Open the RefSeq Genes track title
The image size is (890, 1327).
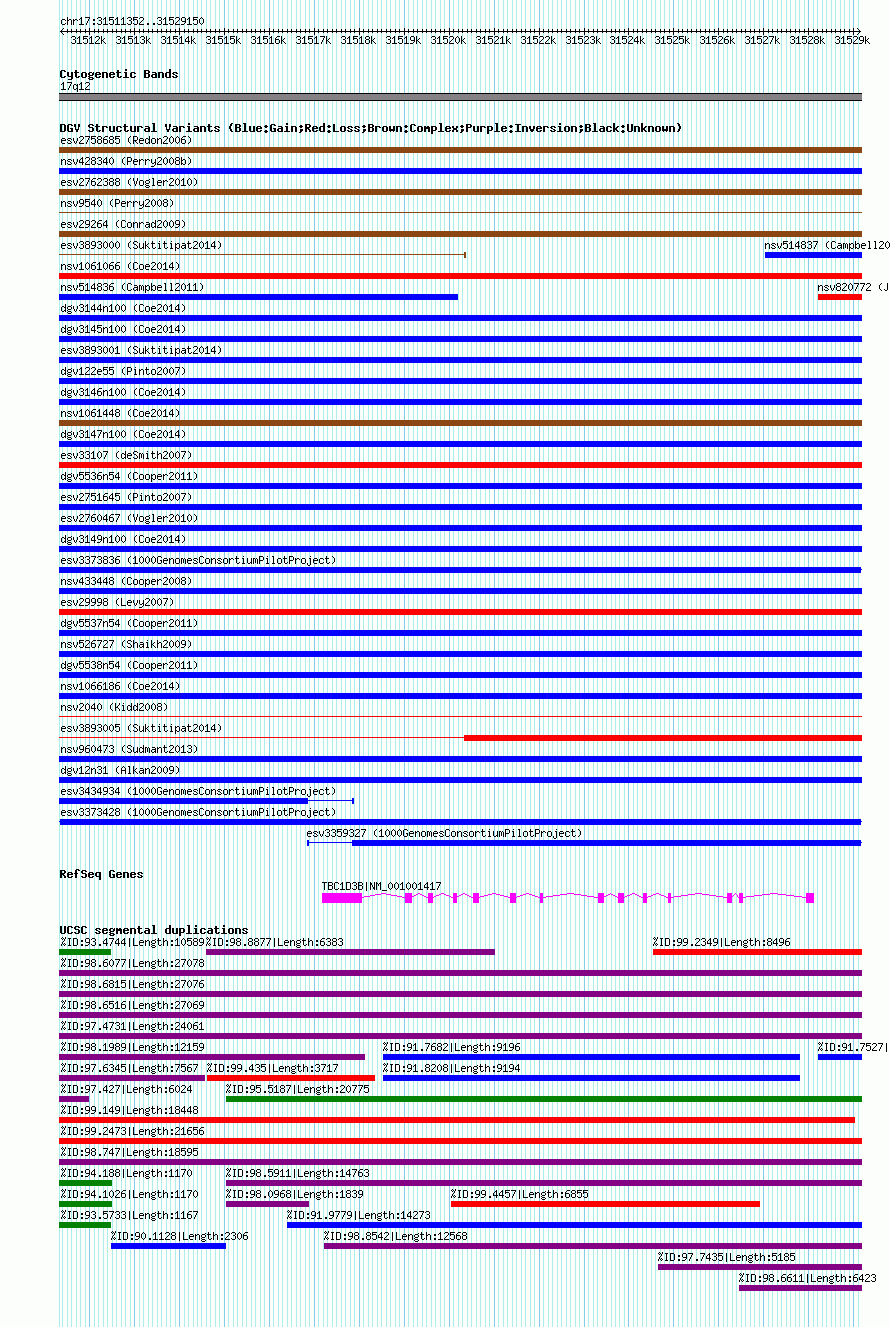[101, 874]
